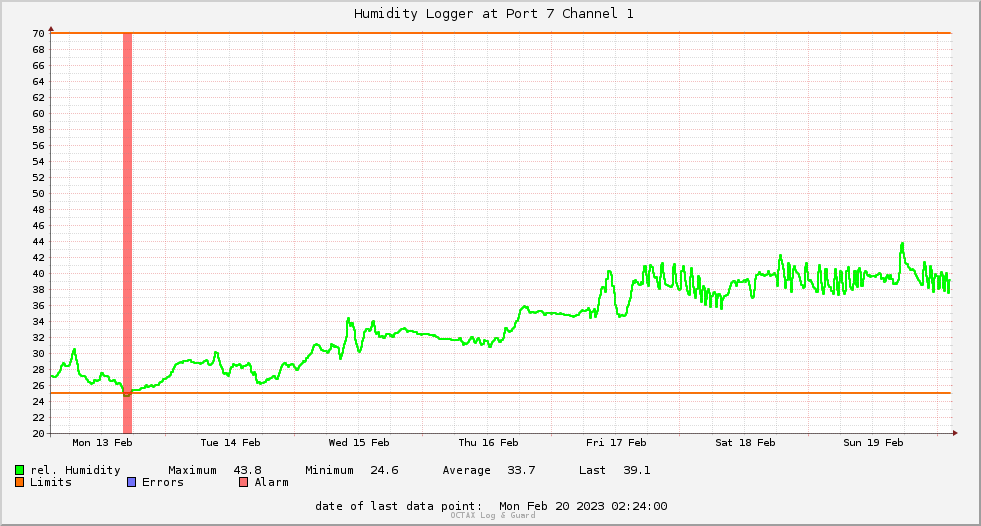Click the Maximum value 43.8
This screenshot has width=981, height=526.
(247, 470)
